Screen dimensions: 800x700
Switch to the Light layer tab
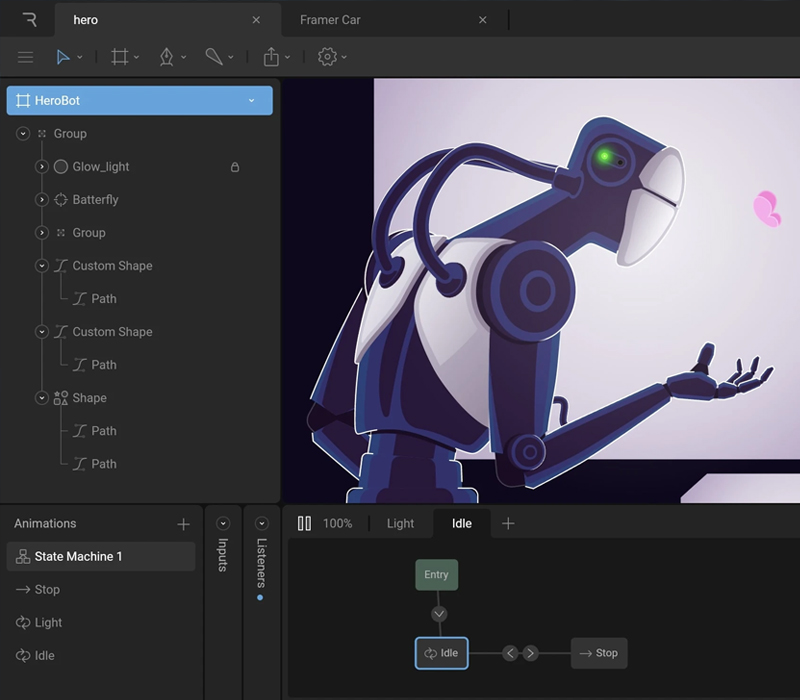[x=400, y=523]
